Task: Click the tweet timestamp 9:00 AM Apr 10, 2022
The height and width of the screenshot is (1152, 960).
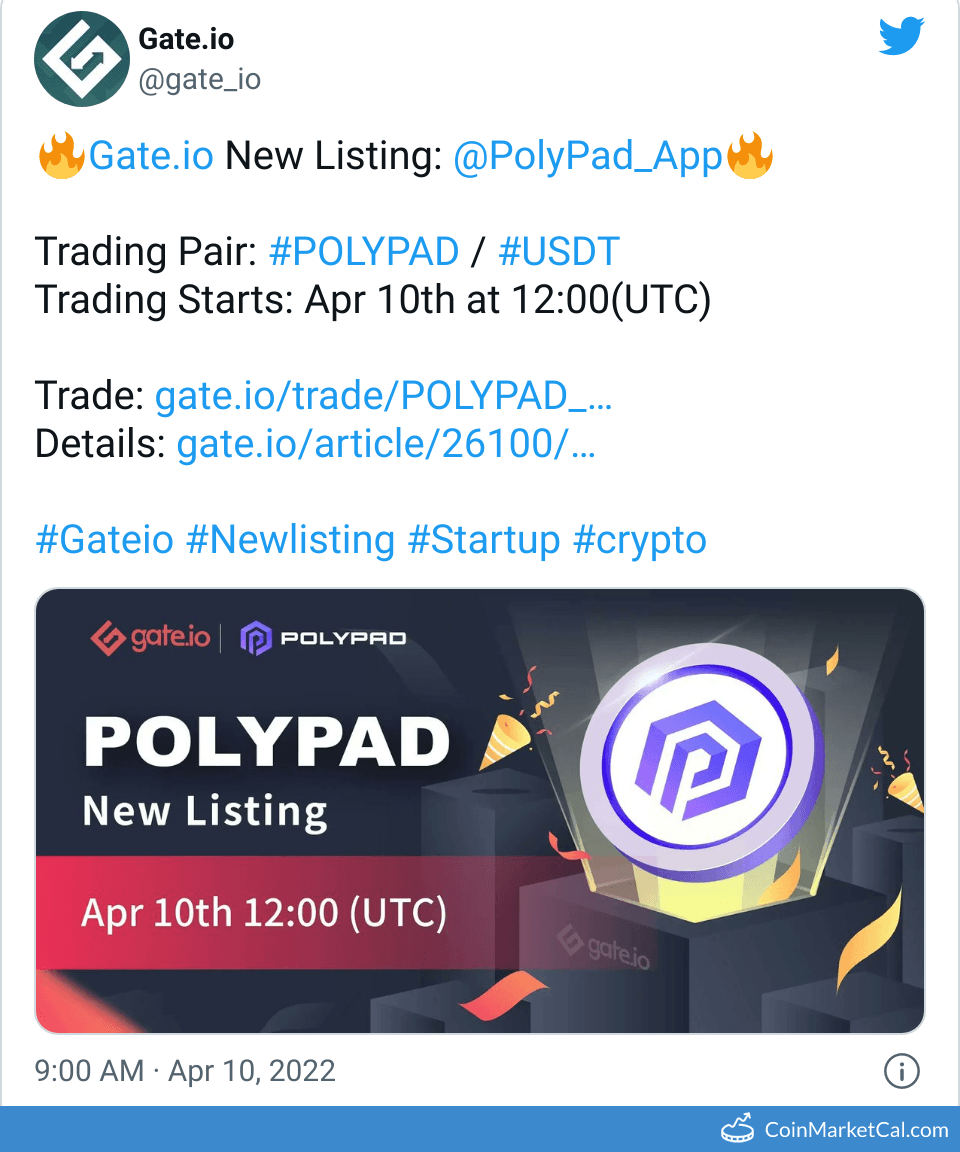Action: pos(185,1071)
